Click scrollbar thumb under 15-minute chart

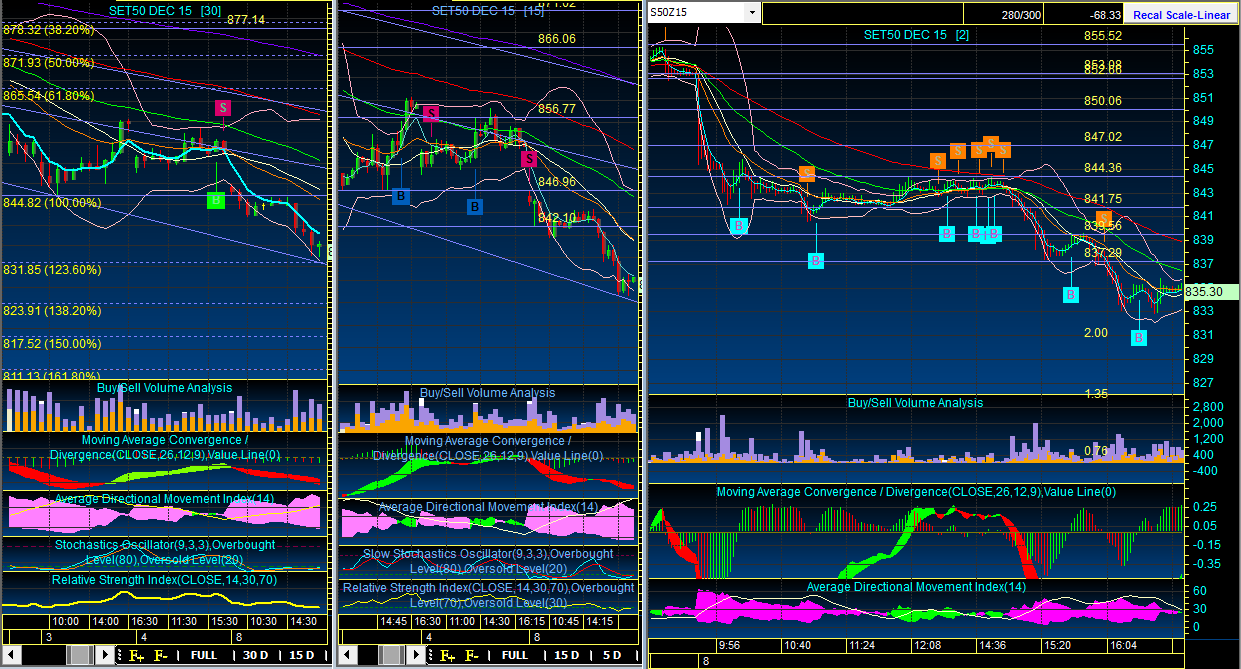pyautogui.click(x=389, y=655)
